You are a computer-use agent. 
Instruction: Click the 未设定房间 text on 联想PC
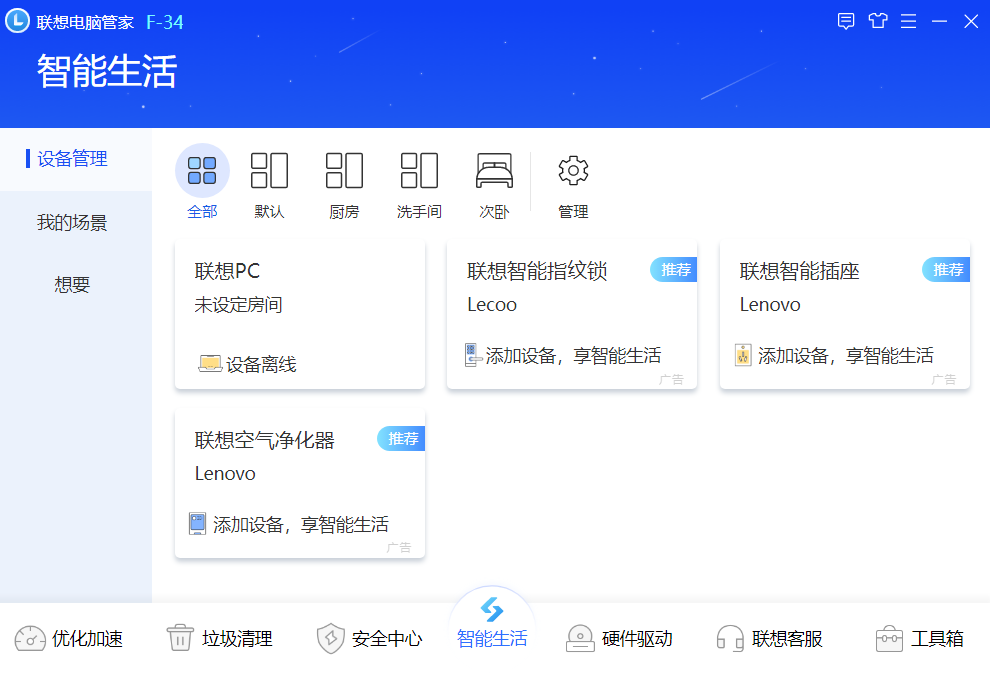239,305
